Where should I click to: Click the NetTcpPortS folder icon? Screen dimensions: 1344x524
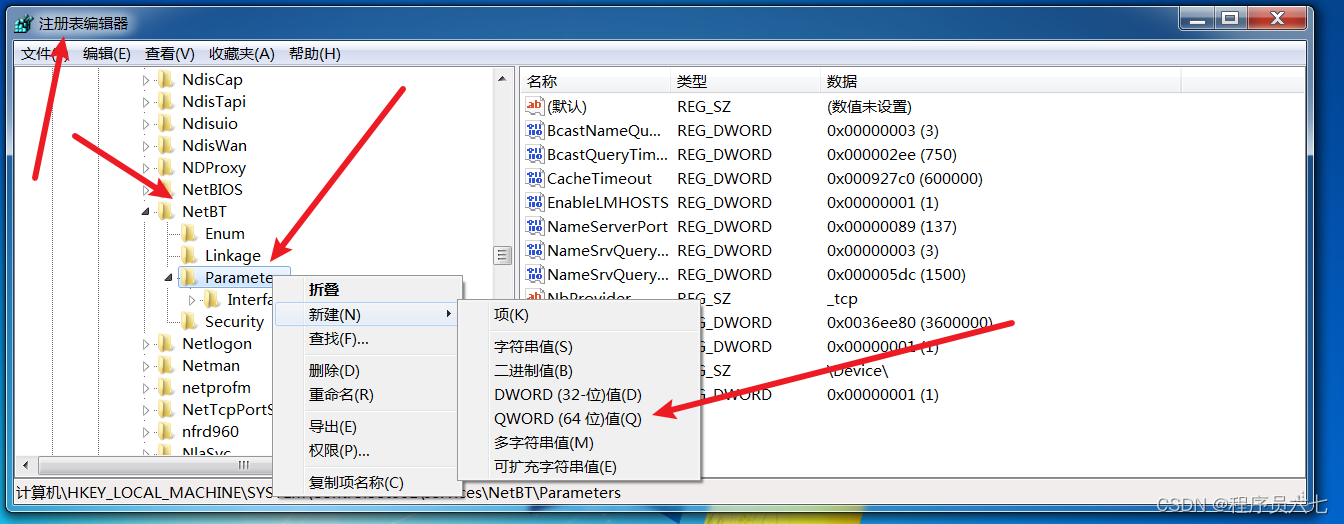(166, 410)
